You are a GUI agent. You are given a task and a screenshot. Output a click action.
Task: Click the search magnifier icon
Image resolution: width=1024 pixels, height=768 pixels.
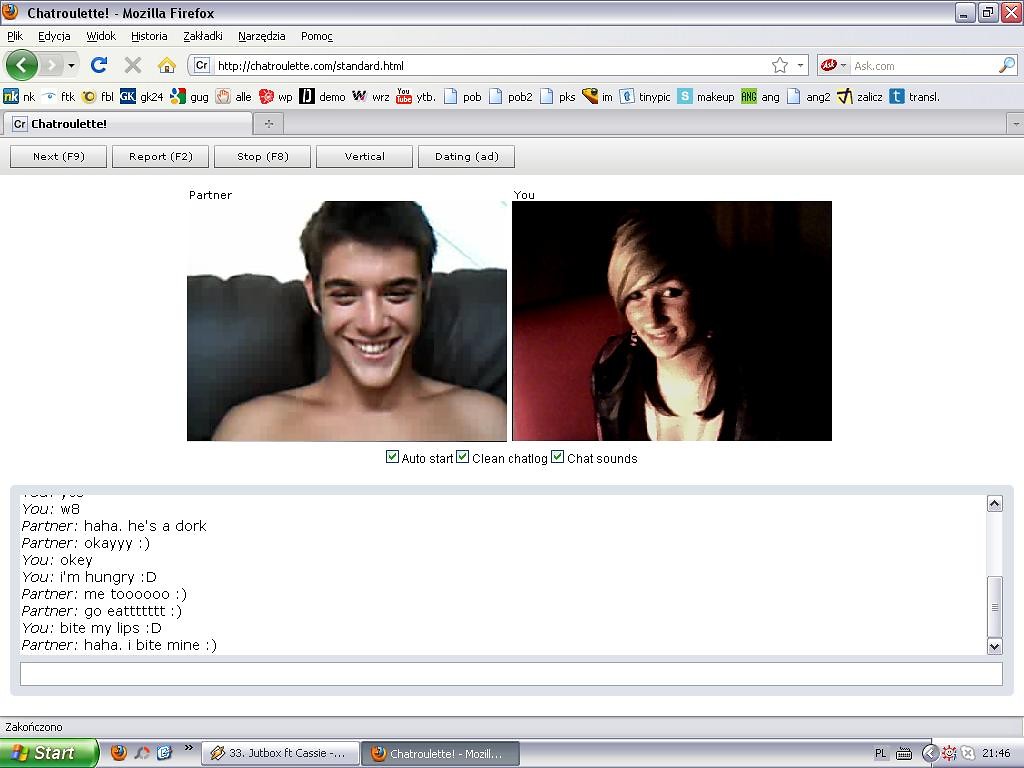click(x=1007, y=65)
